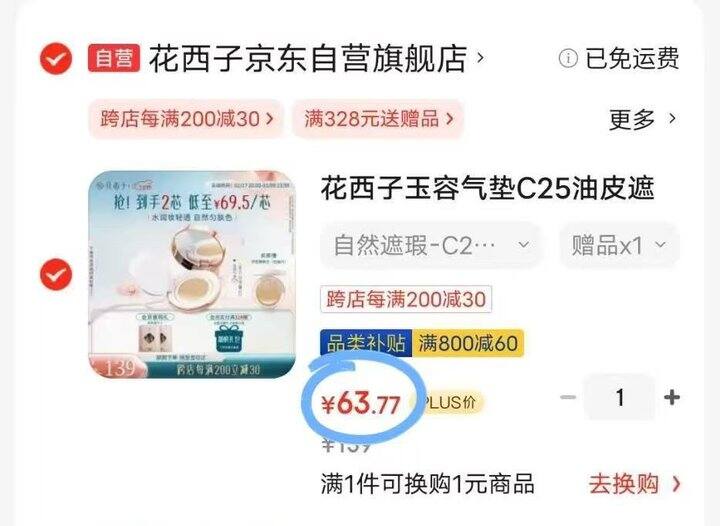This screenshot has height=526, width=720.
Task: Expand the 自然遮瑕-C2 variant dropdown
Action: click(432, 245)
